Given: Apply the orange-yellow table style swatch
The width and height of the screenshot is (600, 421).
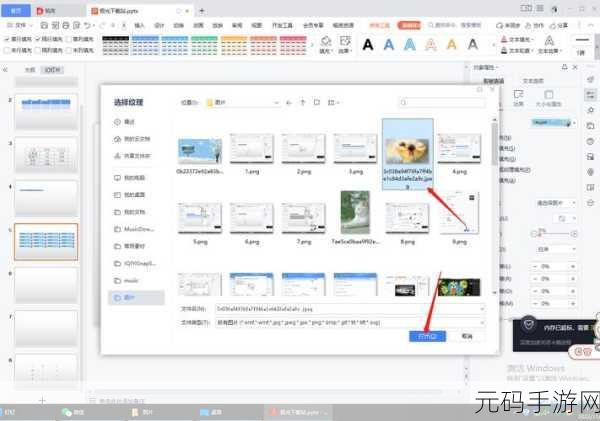Looking at the screenshot, I should pos(233,45).
